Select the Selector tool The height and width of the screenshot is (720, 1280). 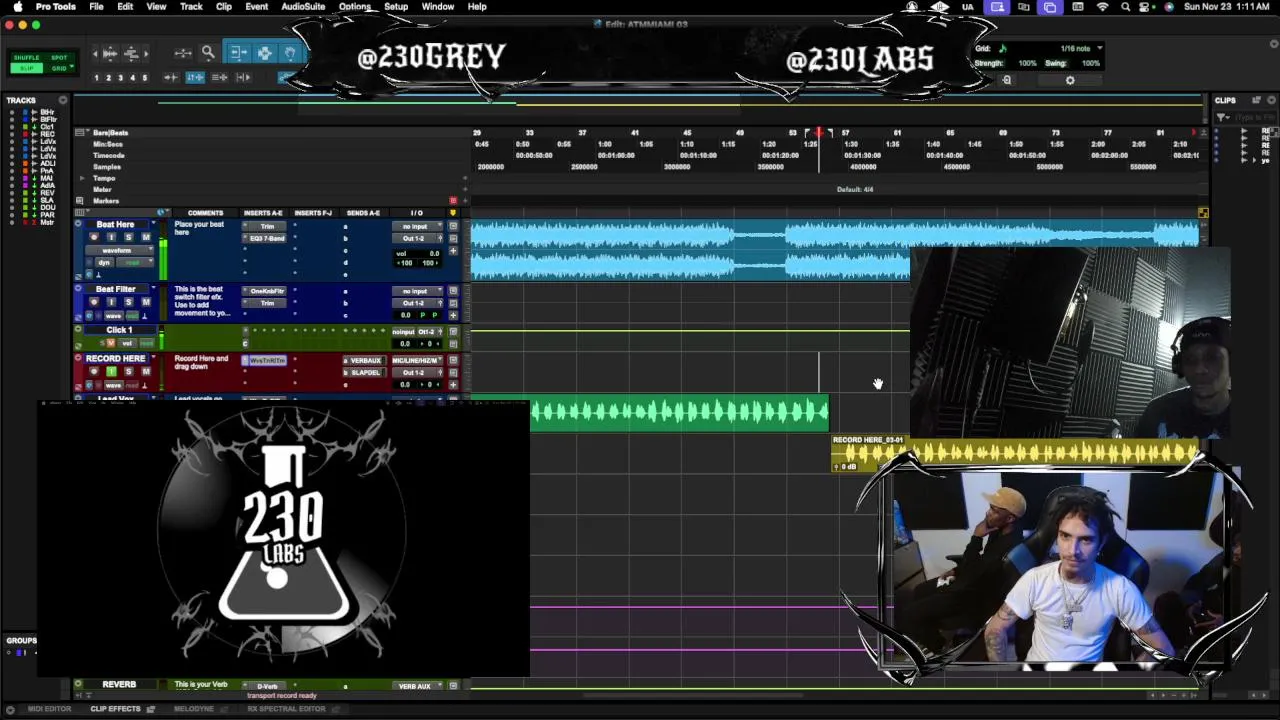tap(264, 53)
